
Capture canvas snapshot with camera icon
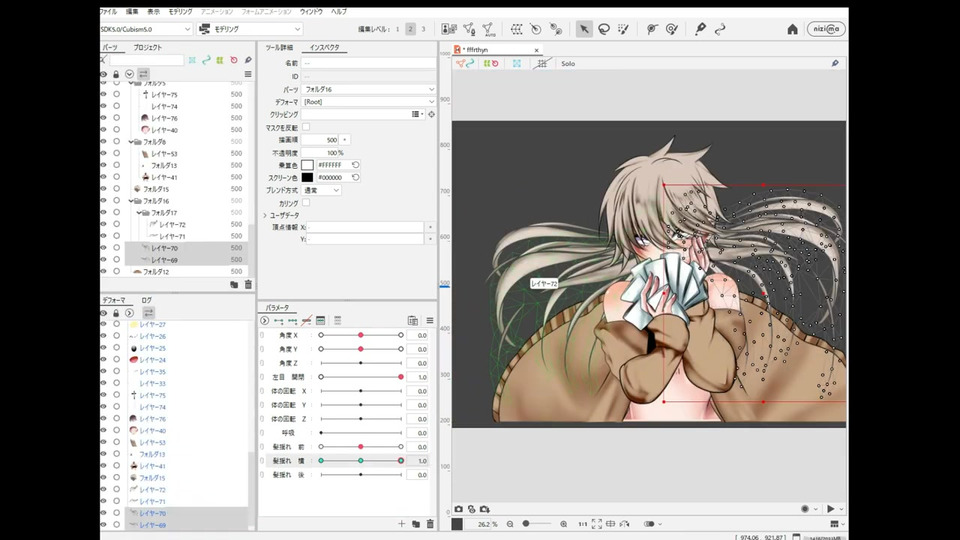[459, 509]
